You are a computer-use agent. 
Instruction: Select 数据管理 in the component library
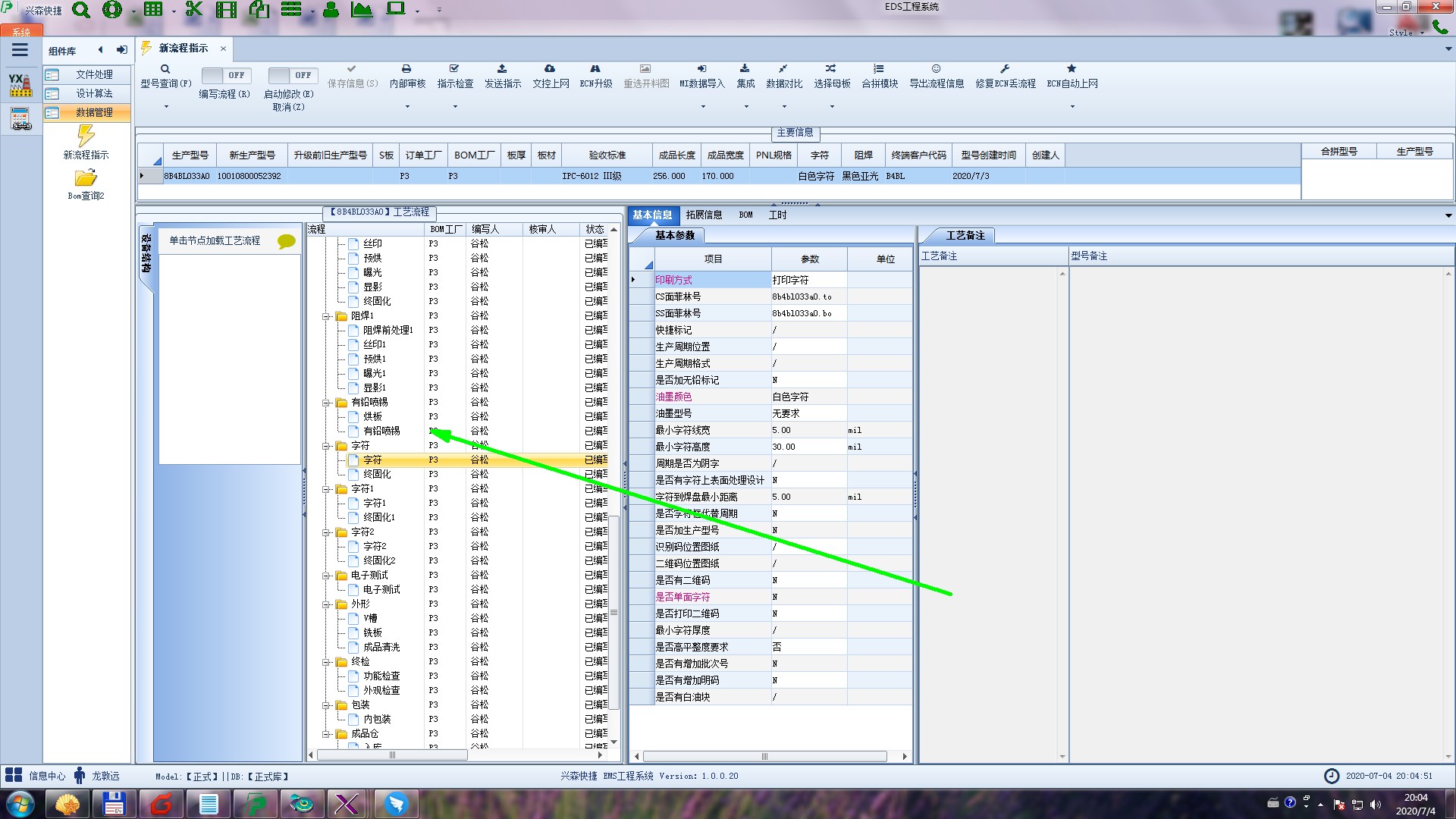(94, 112)
